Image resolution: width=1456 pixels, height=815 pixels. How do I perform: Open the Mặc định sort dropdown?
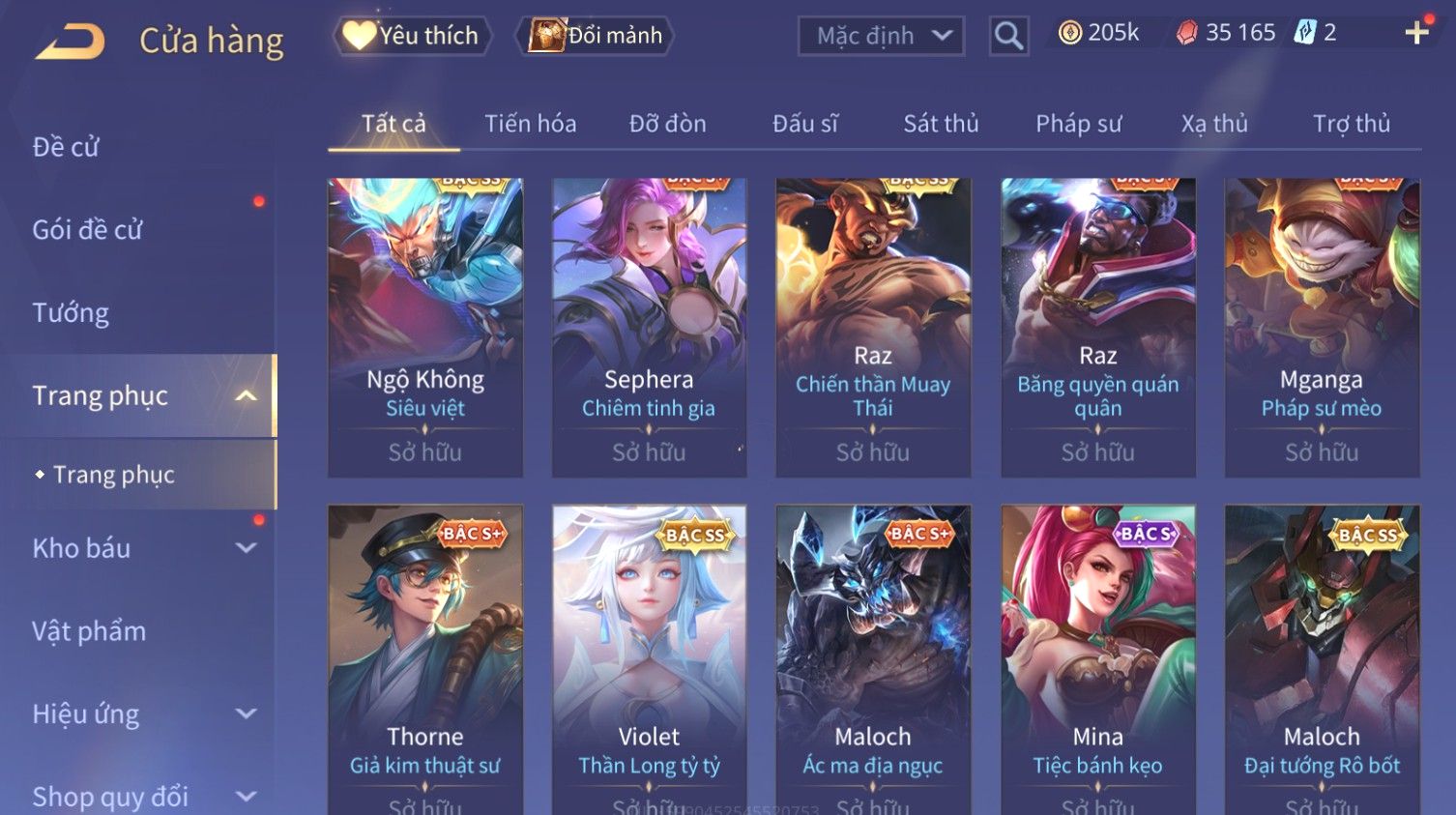[x=881, y=37]
